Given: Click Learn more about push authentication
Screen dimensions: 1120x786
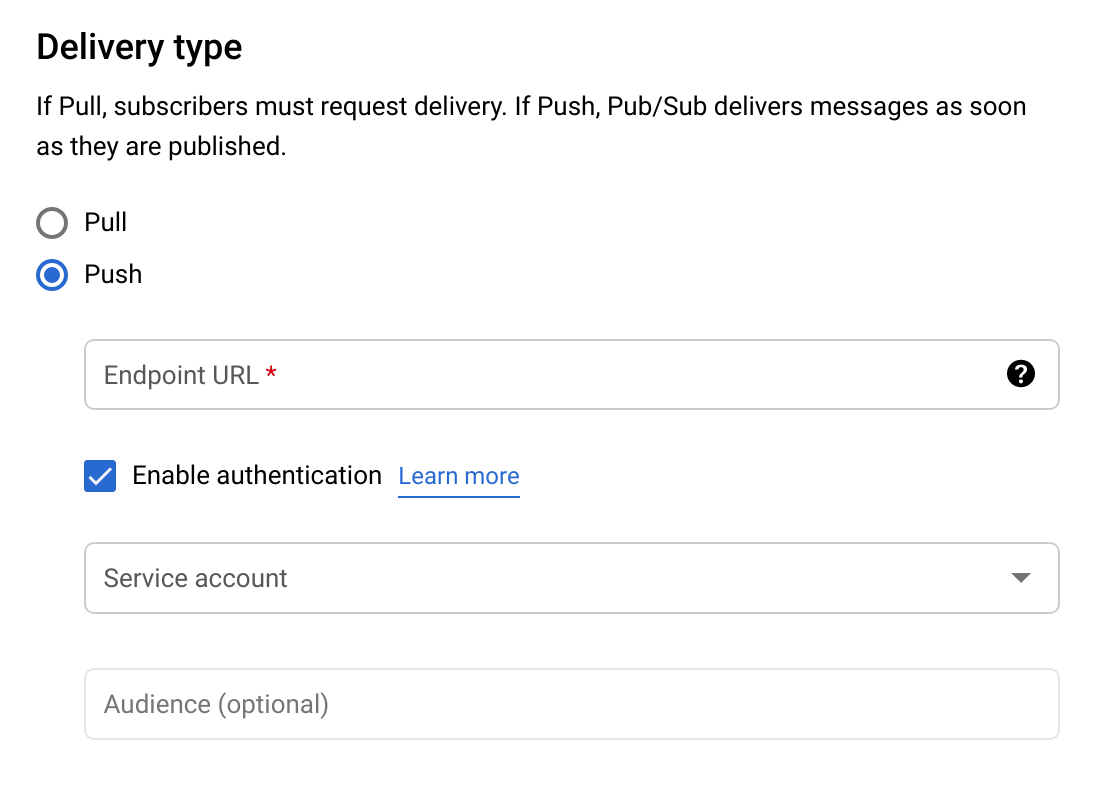Looking at the screenshot, I should (459, 476).
